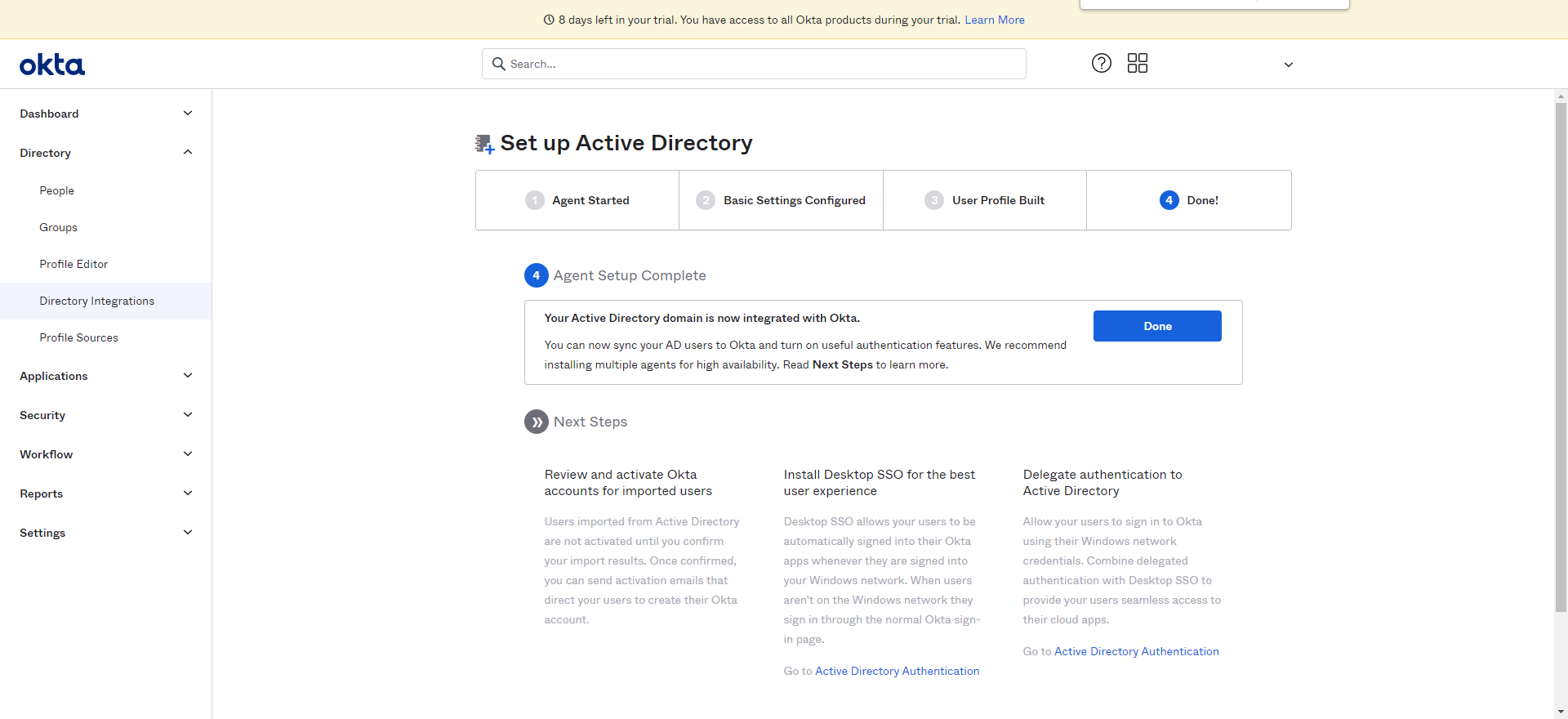The width and height of the screenshot is (1568, 719).
Task: Expand the Workflow menu chevron
Action: tap(188, 454)
